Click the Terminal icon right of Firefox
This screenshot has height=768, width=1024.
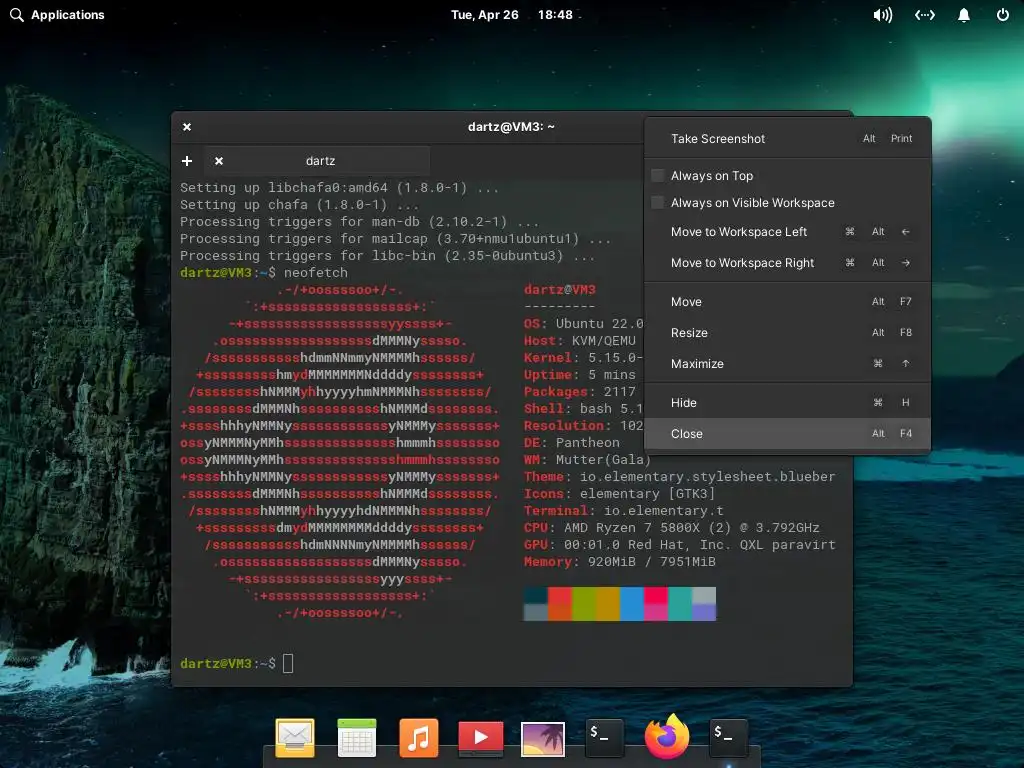(x=728, y=737)
